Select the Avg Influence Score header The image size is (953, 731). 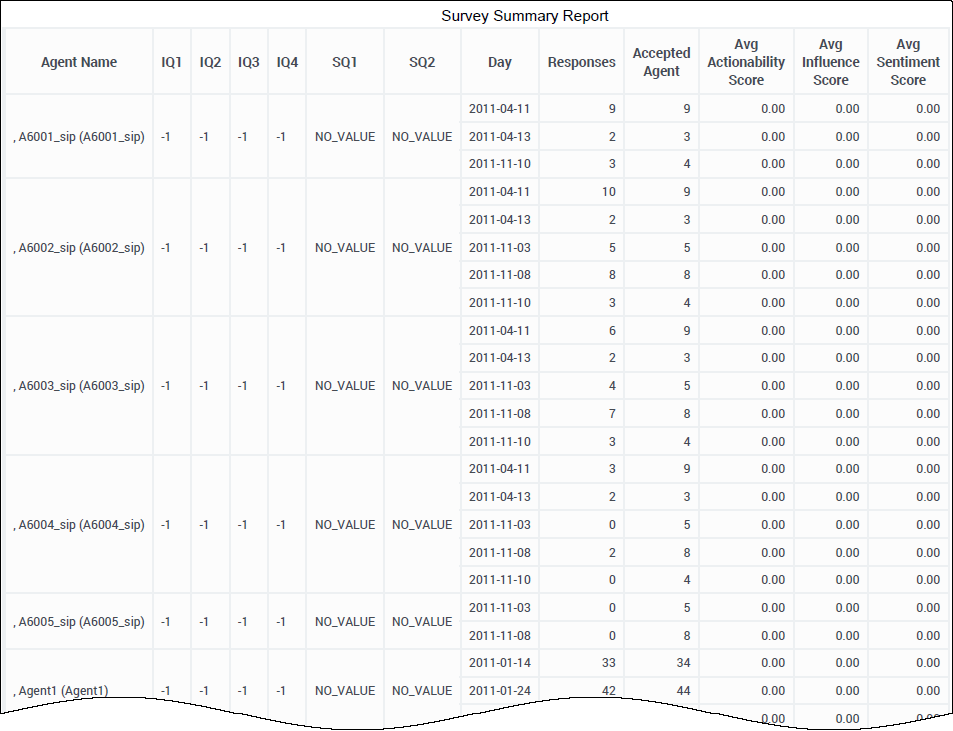pyautogui.click(x=831, y=62)
